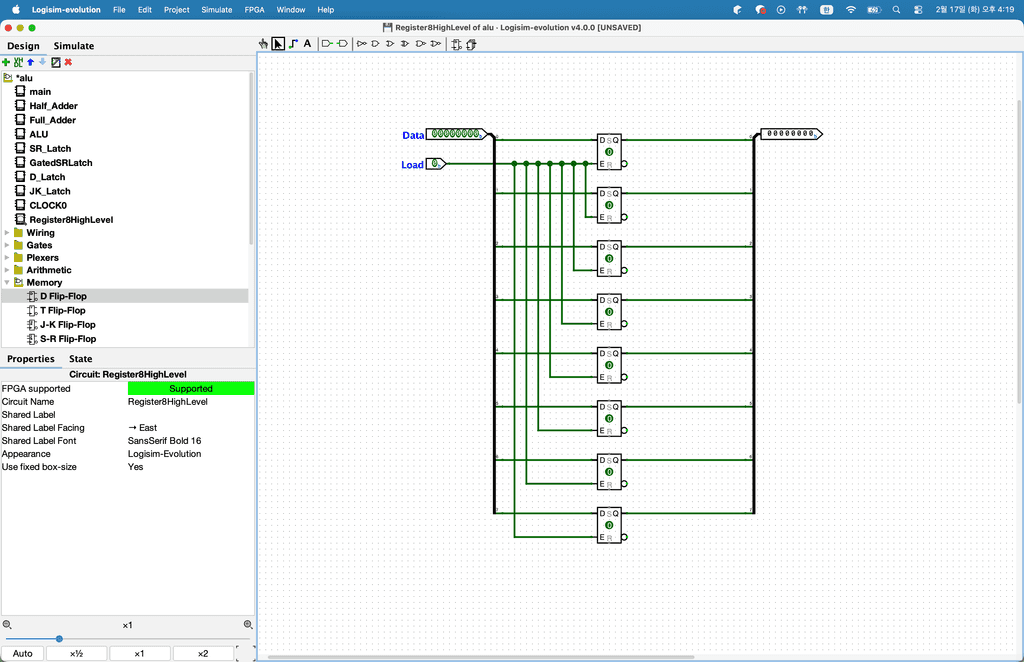Expand the Wiring library folder
The image size is (1024, 662).
[7, 233]
